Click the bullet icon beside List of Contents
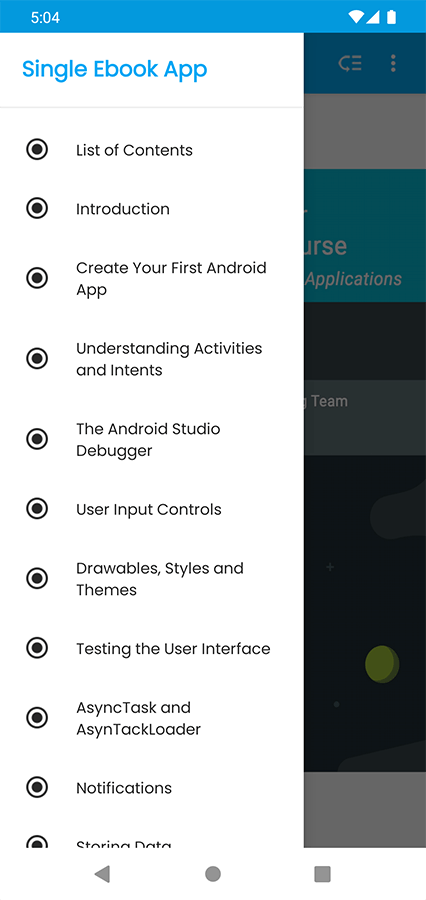This screenshot has height=900, width=426. tap(37, 150)
